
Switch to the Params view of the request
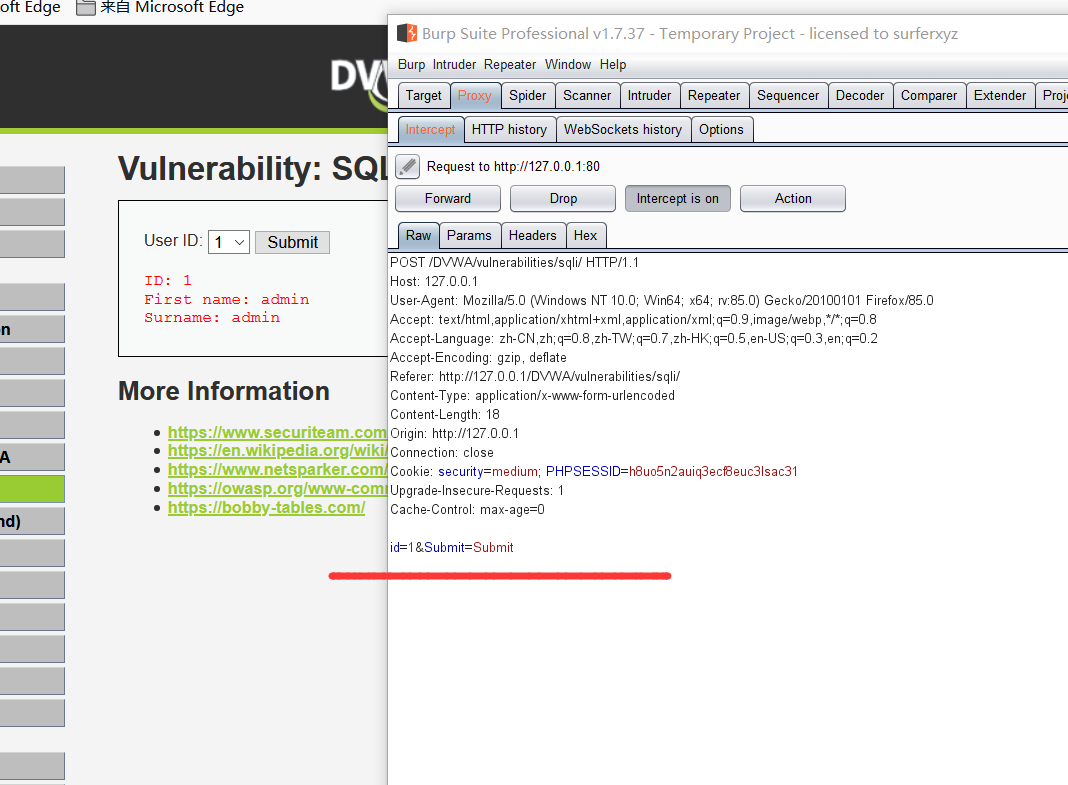[x=469, y=235]
